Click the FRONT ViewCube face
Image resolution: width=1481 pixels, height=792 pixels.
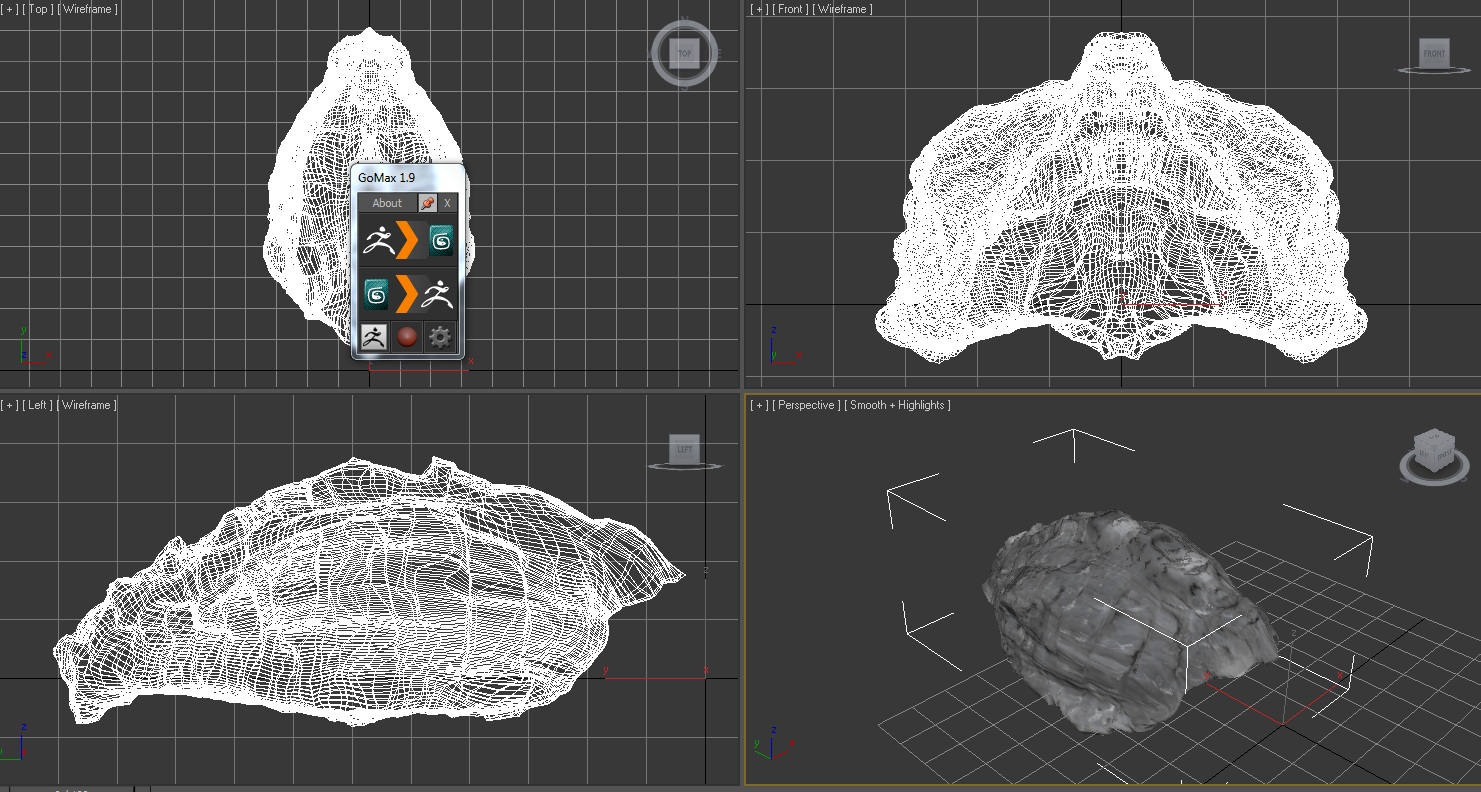tap(1434, 53)
